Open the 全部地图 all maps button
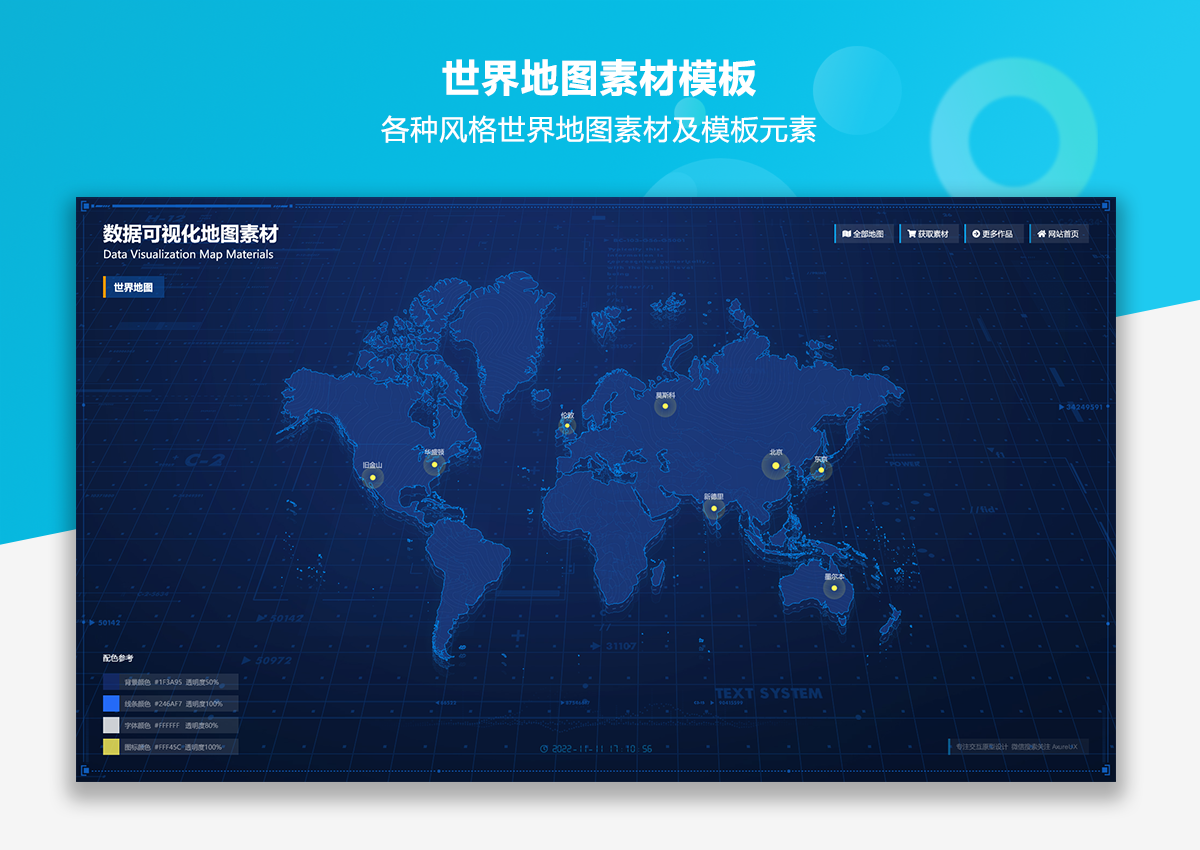Viewport: 1200px width, 850px height. [864, 234]
